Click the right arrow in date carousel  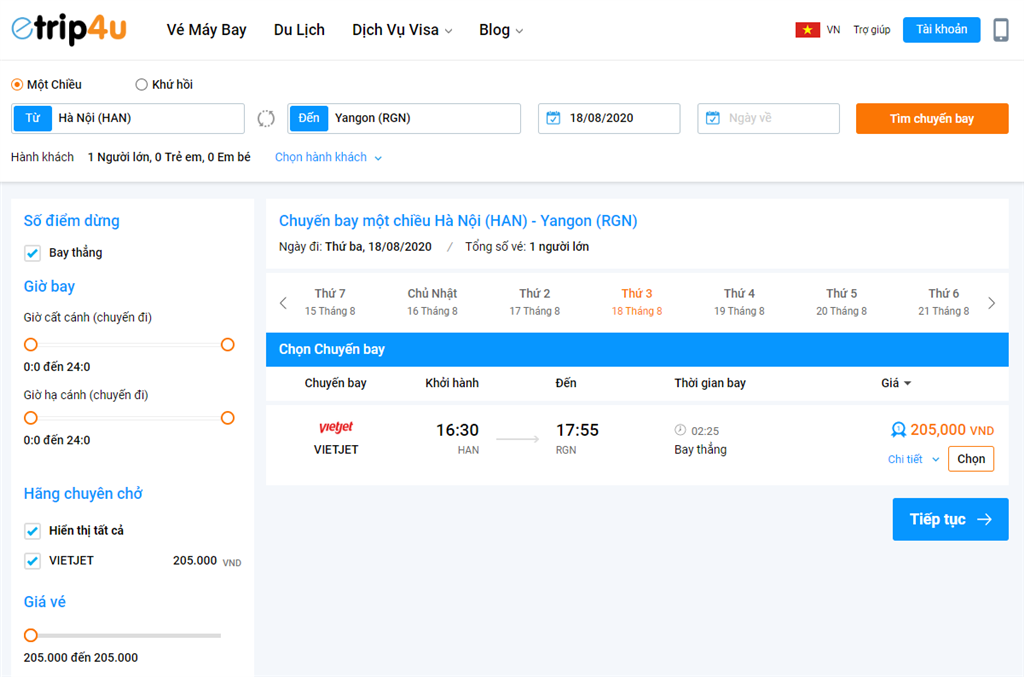coord(990,301)
